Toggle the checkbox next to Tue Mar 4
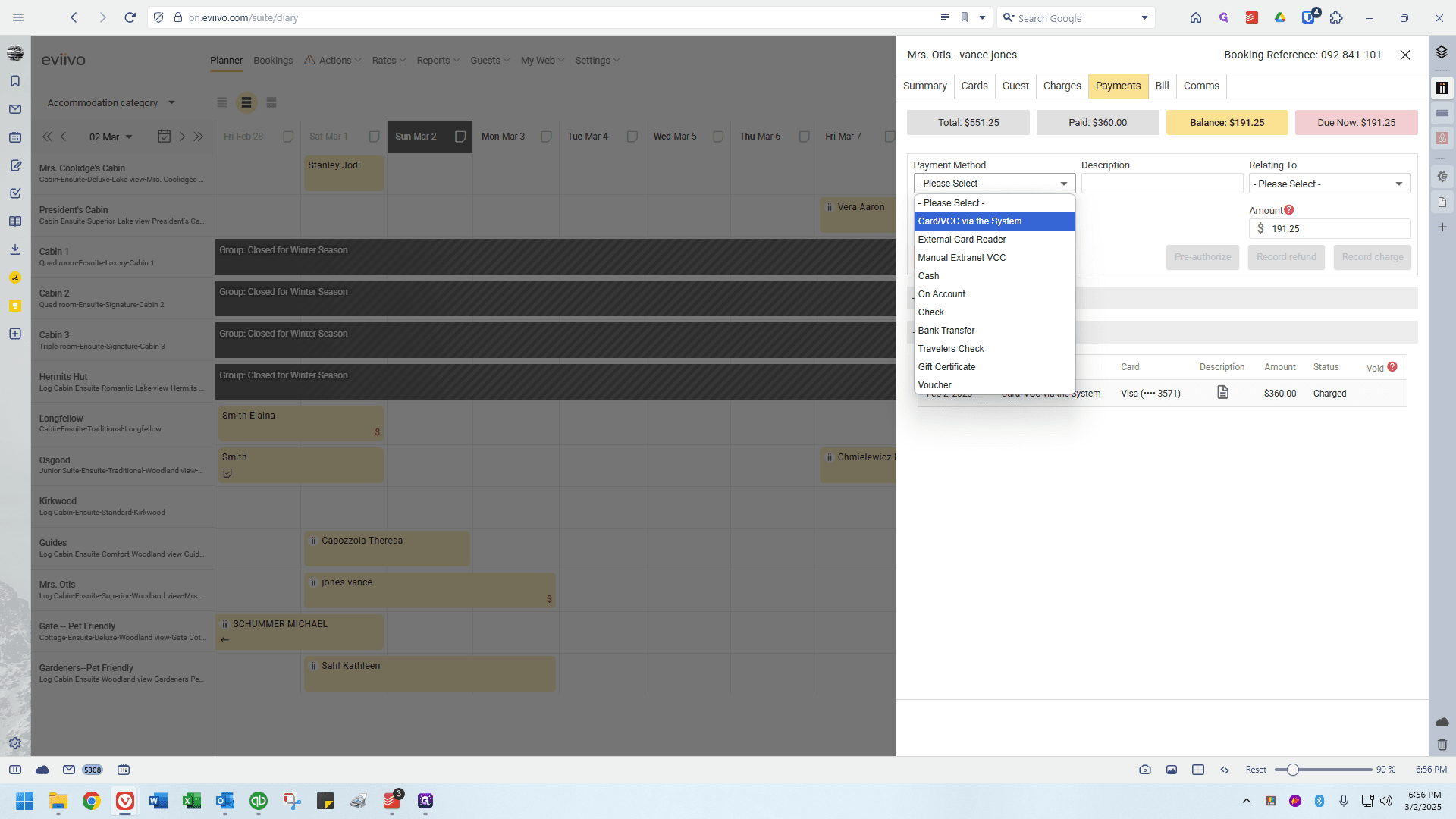Screen dimensions: 1456x819 (632, 136)
